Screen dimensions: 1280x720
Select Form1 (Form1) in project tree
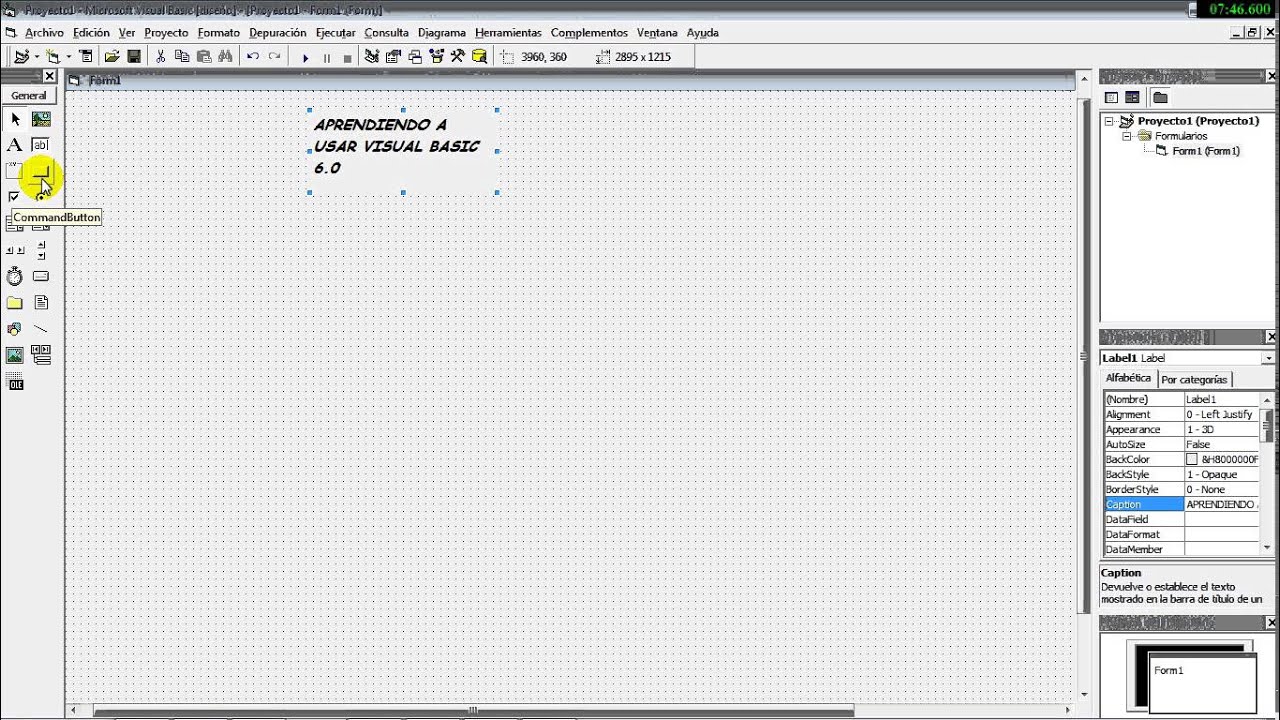pyautogui.click(x=1206, y=151)
